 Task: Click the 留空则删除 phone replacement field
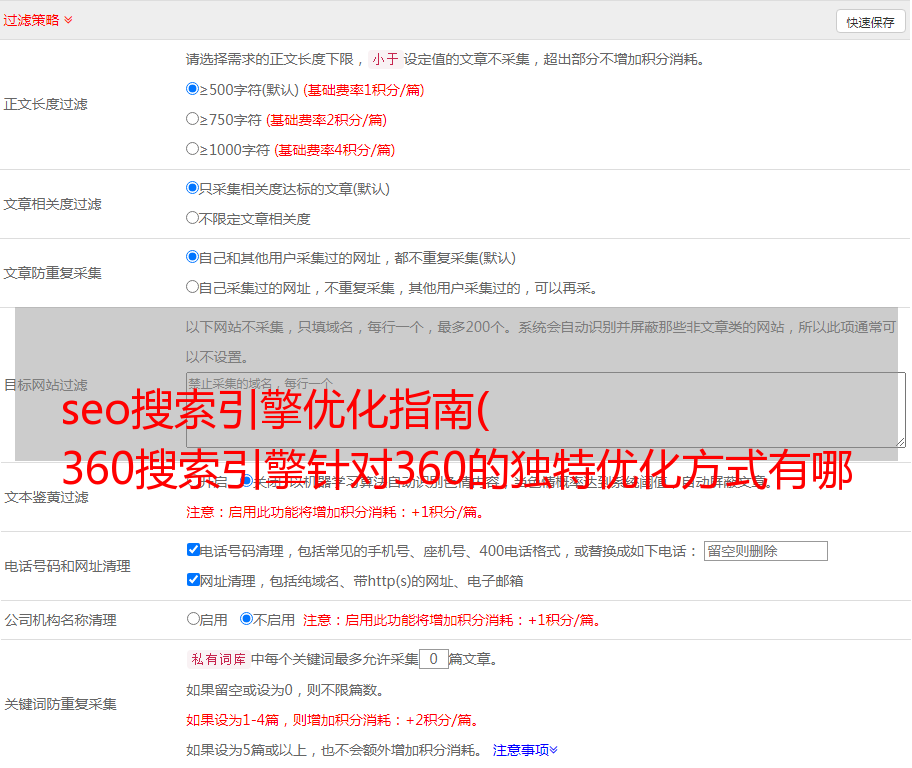click(765, 551)
